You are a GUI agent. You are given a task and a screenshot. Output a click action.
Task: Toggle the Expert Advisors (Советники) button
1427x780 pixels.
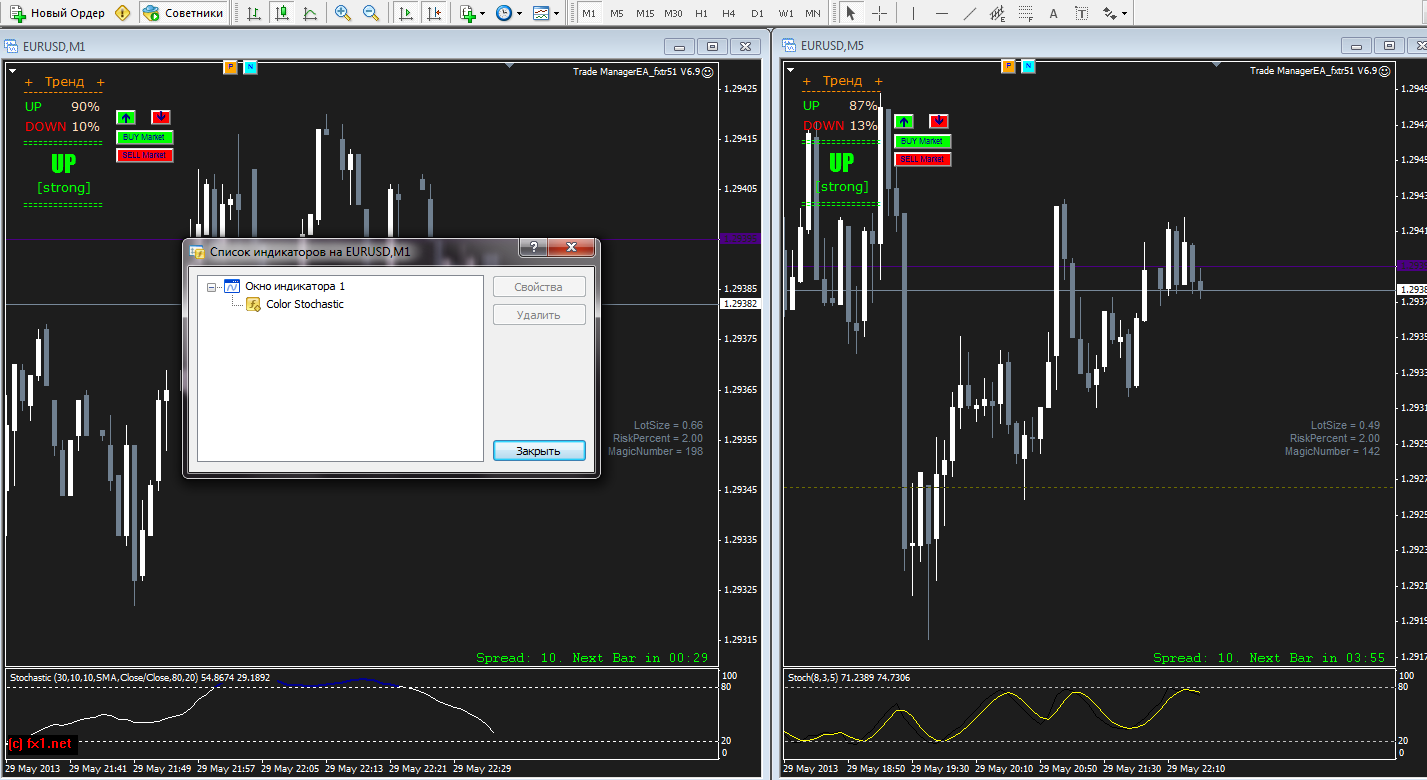click(x=183, y=13)
